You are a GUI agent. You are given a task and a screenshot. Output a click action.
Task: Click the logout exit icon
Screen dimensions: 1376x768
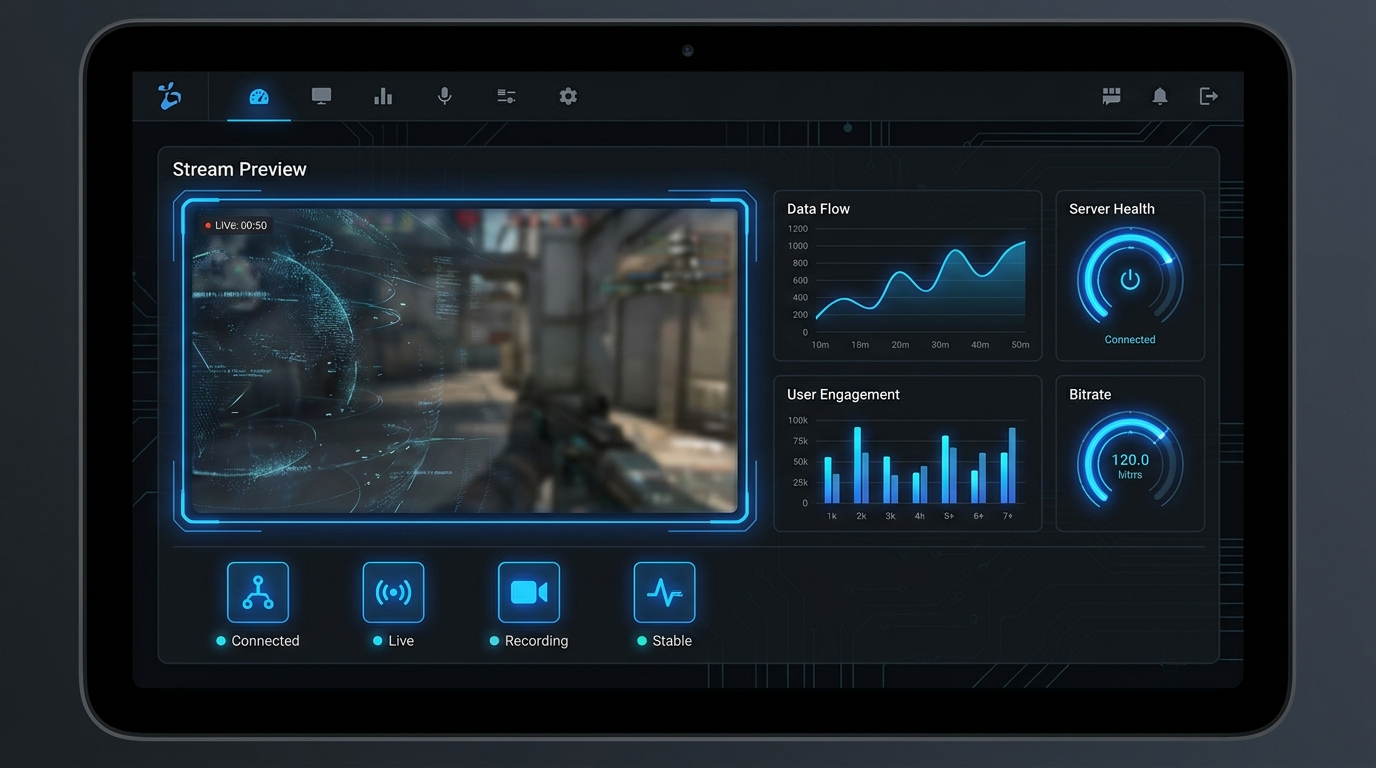pos(1209,96)
